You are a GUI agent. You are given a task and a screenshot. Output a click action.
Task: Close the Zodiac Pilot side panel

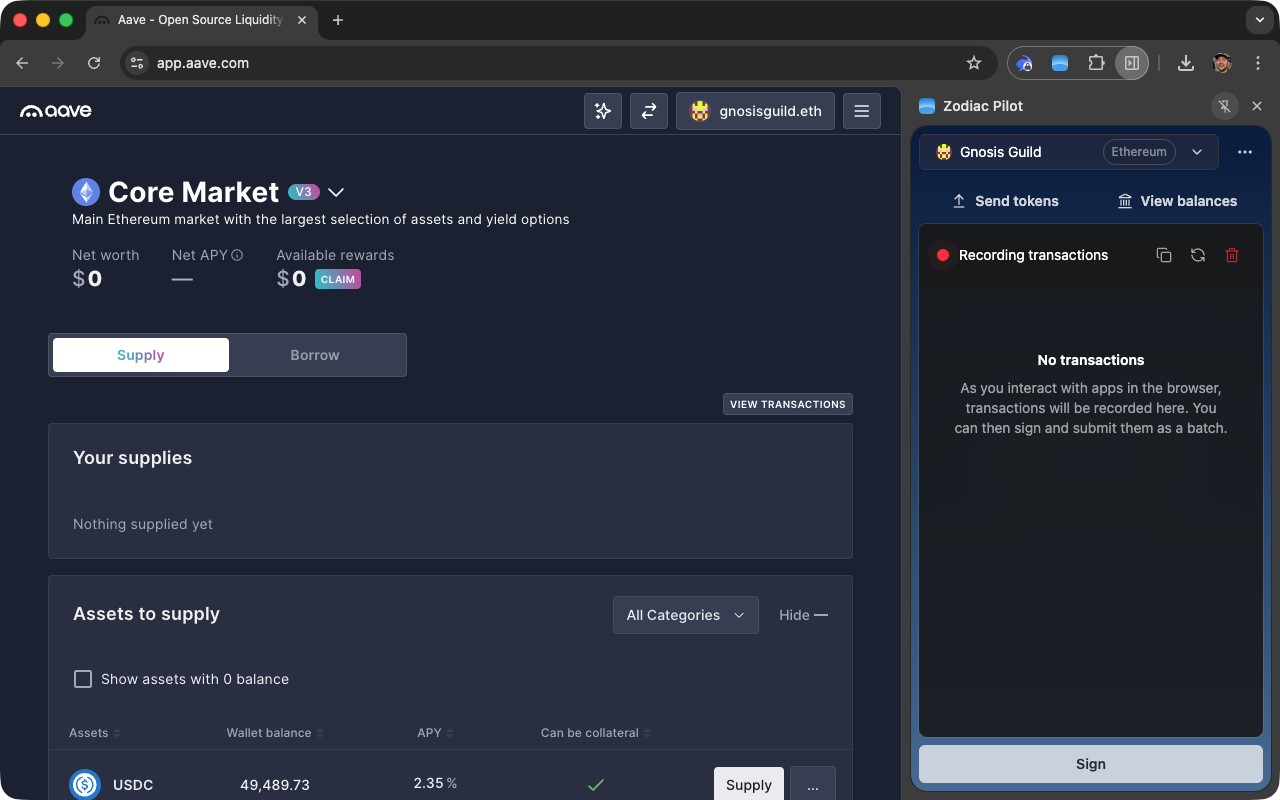tap(1257, 106)
